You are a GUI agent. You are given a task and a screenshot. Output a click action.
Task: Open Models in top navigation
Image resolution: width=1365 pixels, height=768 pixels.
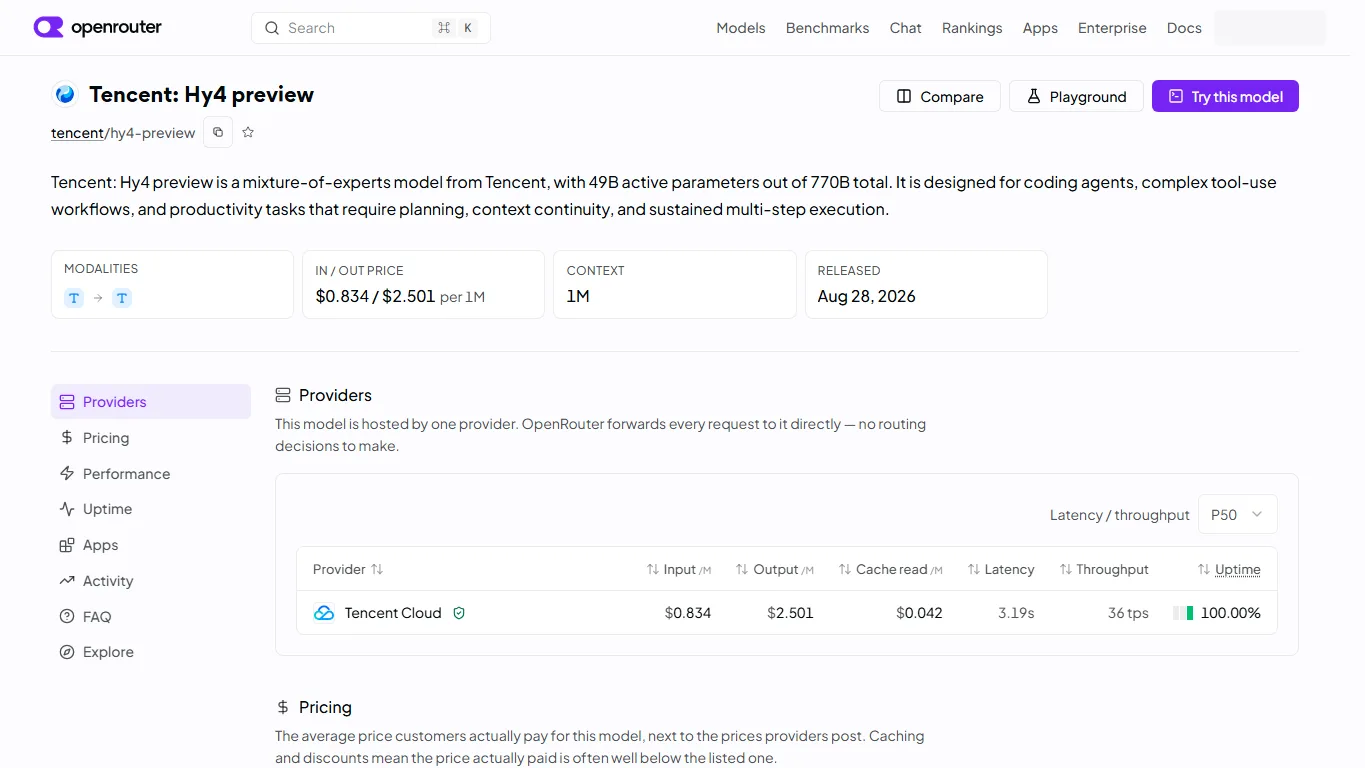pyautogui.click(x=741, y=28)
